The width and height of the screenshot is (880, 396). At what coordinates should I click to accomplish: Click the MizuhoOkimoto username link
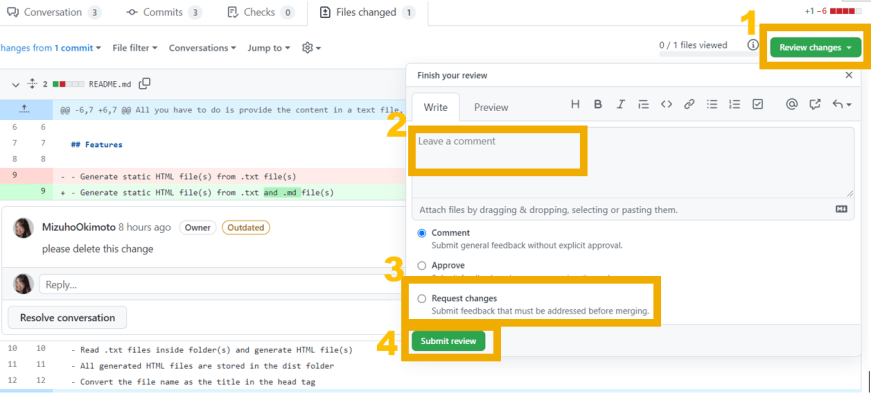tap(79, 227)
